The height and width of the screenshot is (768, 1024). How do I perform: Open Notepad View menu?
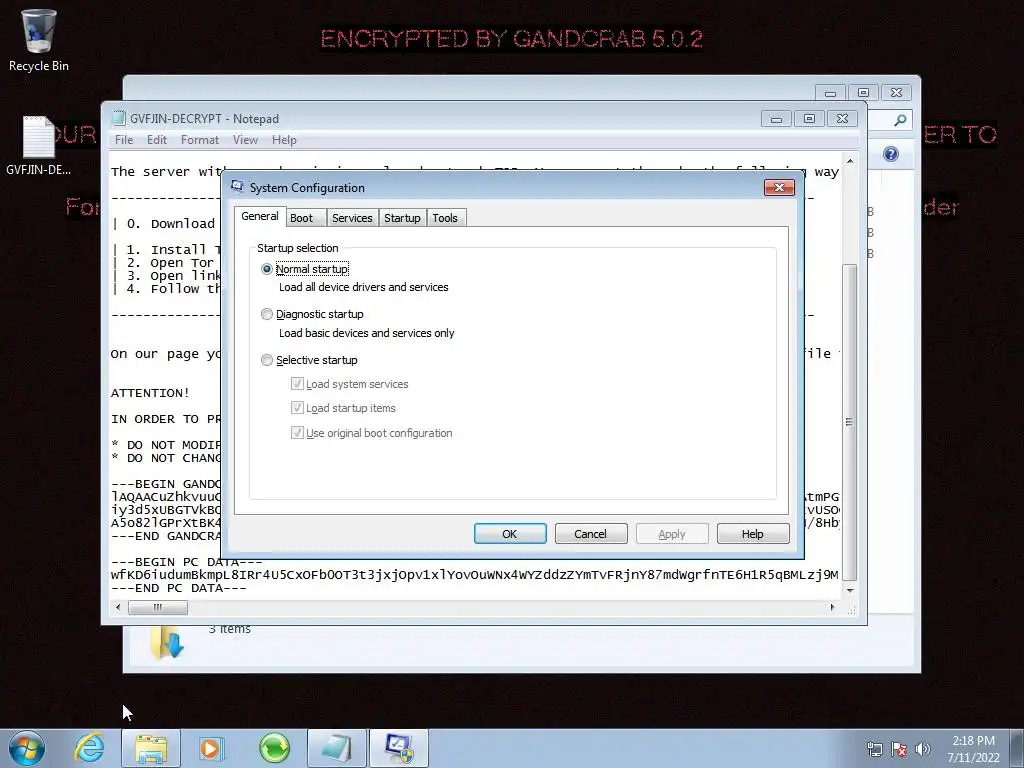tap(245, 140)
